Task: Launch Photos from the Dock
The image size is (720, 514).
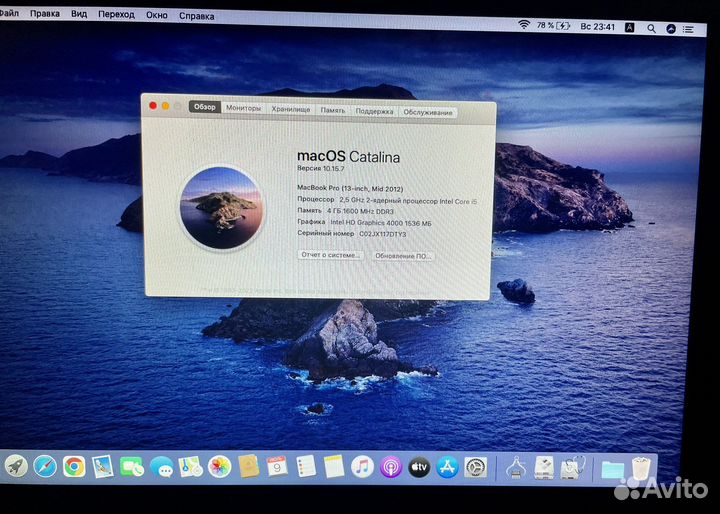Action: coord(219,467)
